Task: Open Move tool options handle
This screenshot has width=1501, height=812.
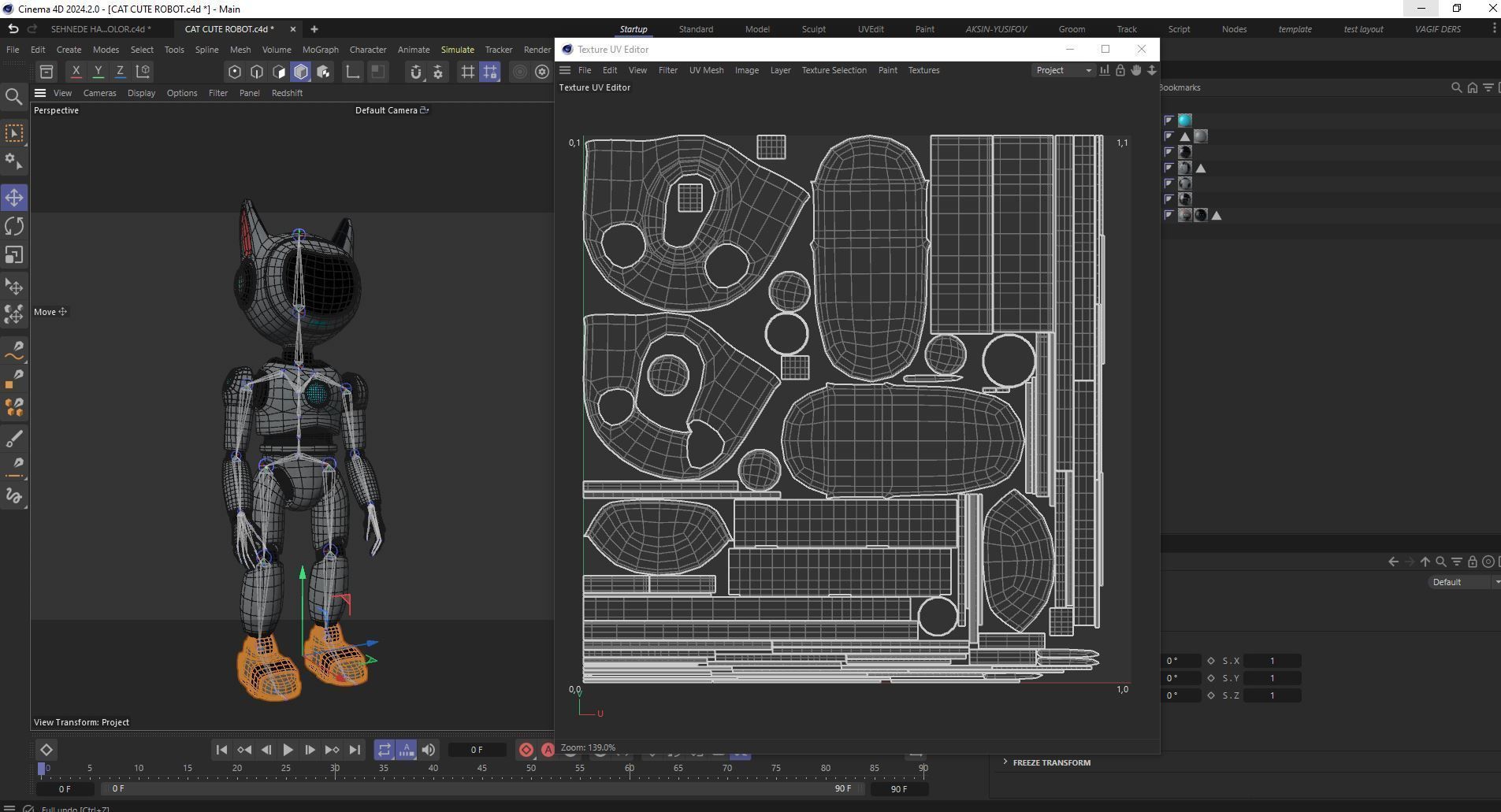Action: tap(63, 312)
